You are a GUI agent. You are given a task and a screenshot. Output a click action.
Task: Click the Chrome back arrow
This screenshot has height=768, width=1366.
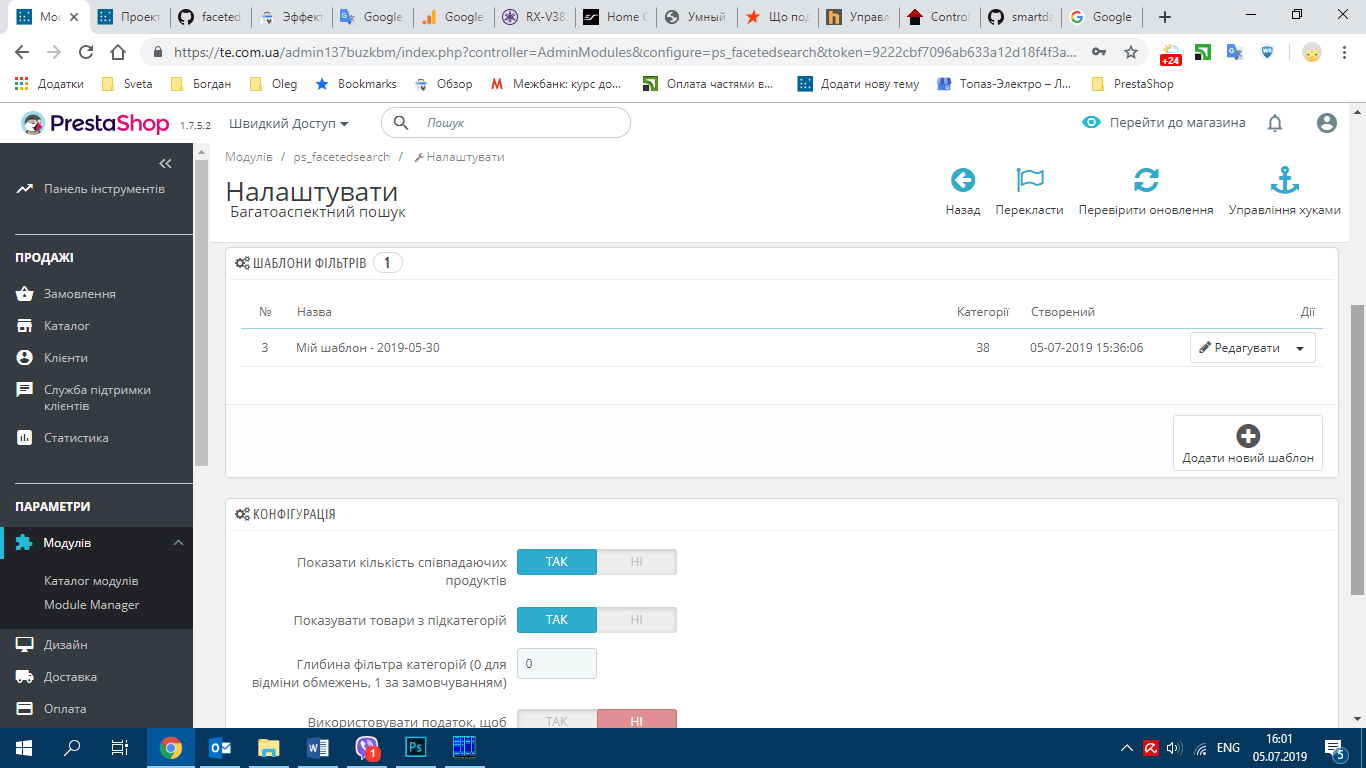coord(22,52)
